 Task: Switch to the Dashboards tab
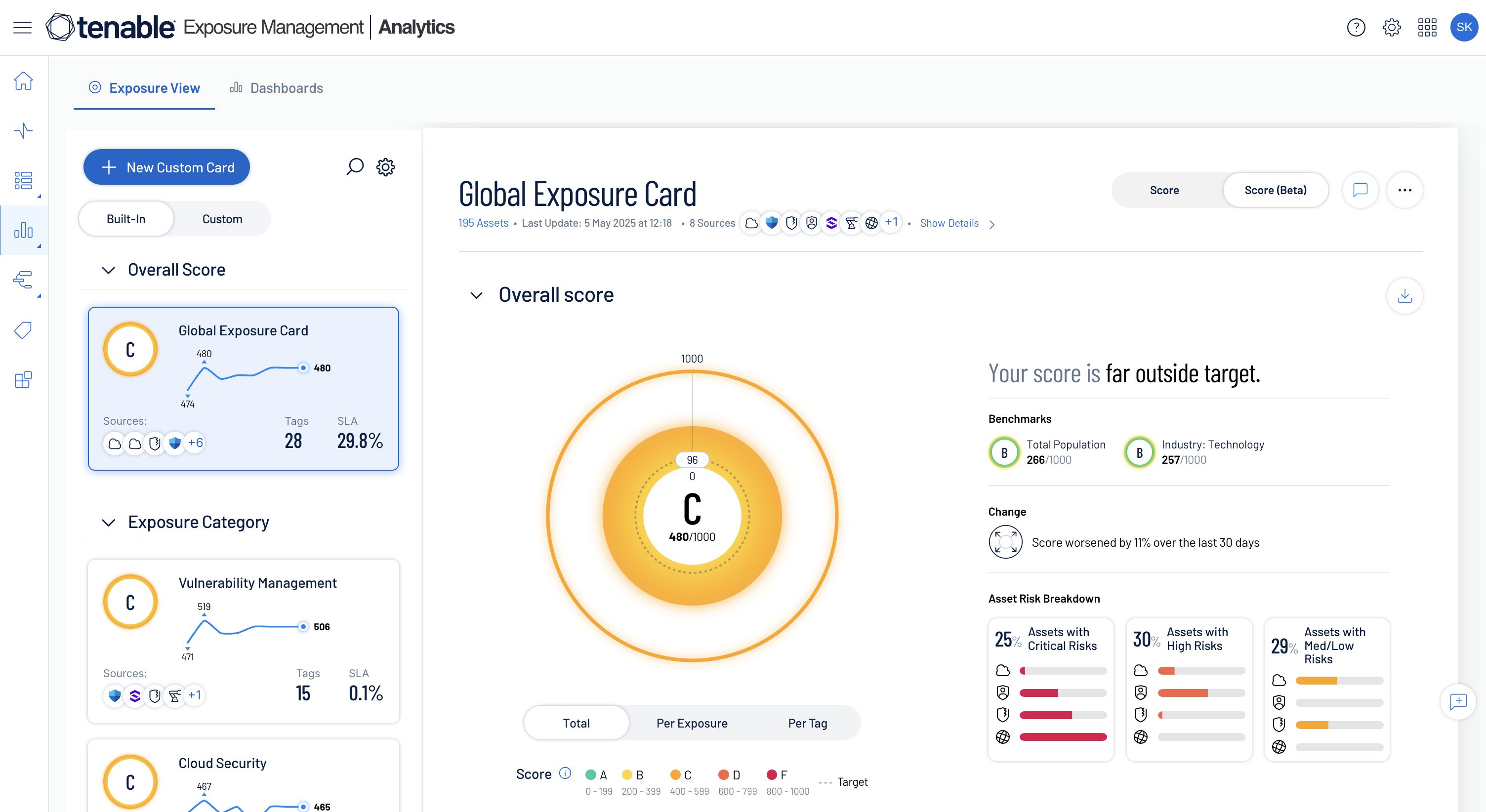pyautogui.click(x=276, y=87)
